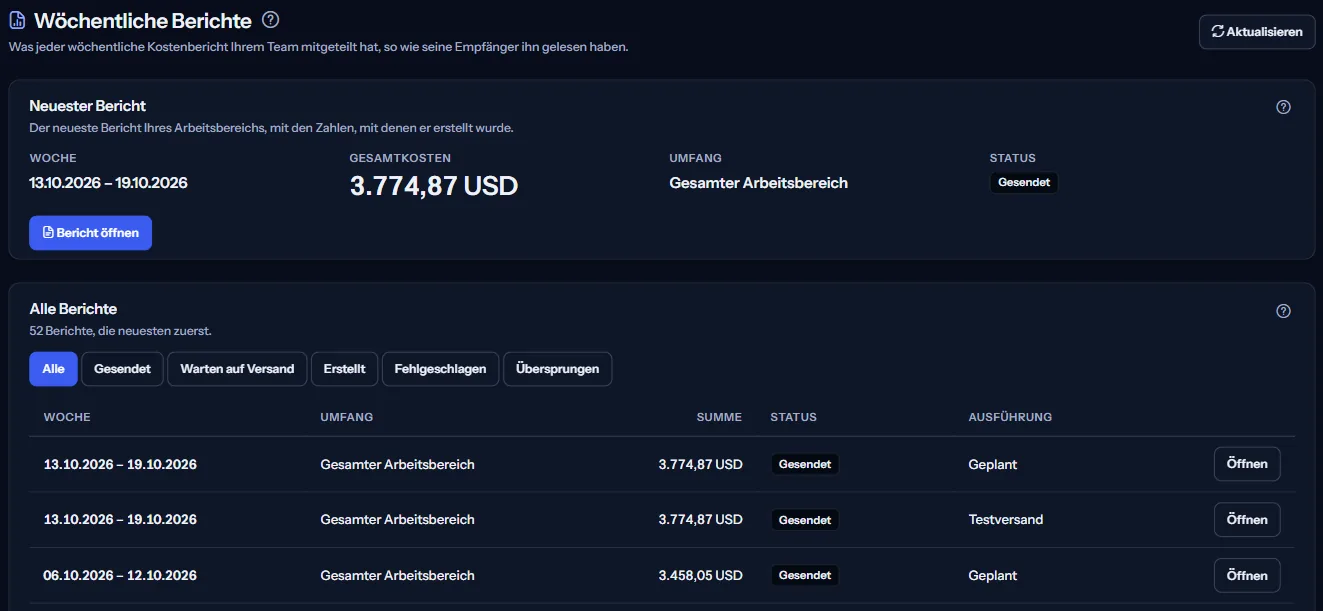Click the Neuester Bericht heading
Viewport: 1323px width, 611px height.
[x=88, y=105]
